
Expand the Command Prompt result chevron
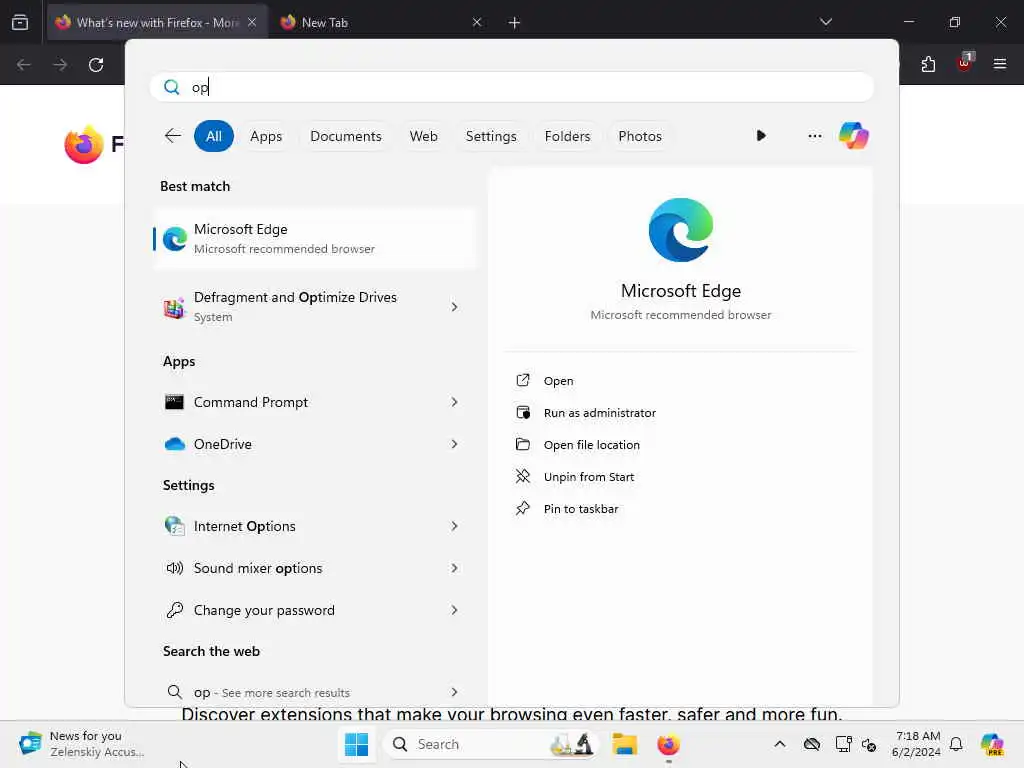pos(455,402)
